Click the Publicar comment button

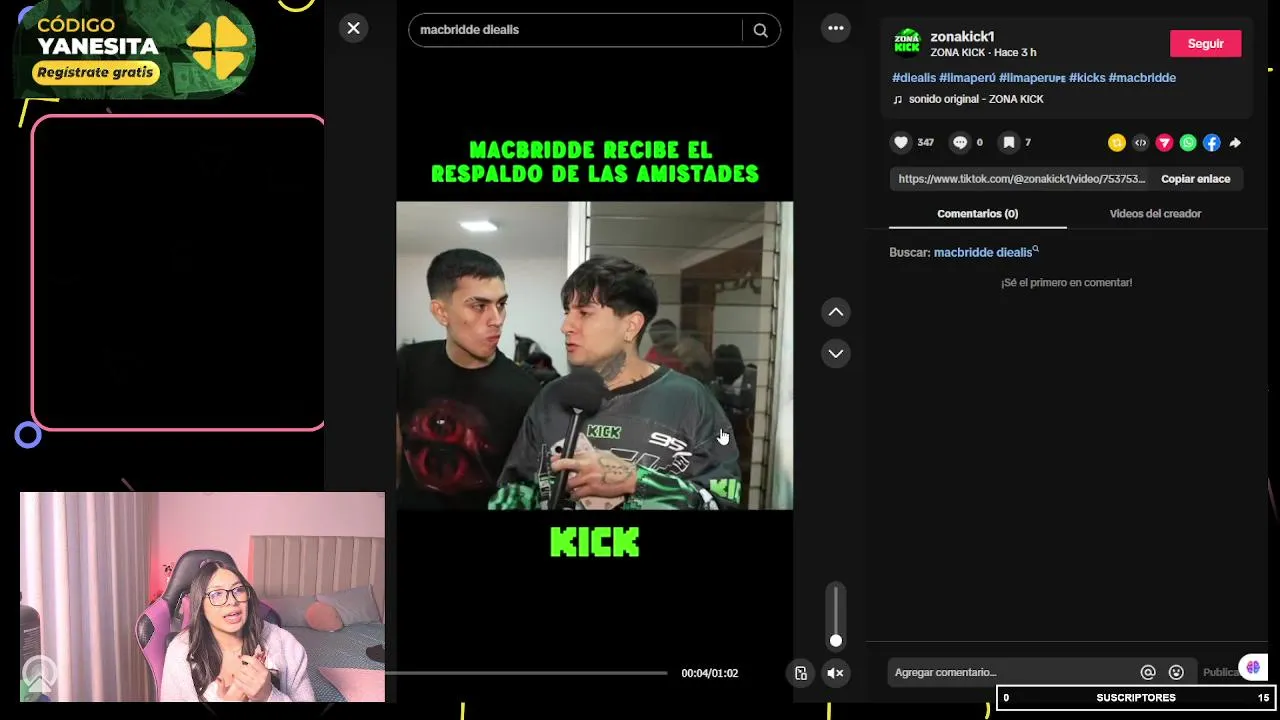1221,673
